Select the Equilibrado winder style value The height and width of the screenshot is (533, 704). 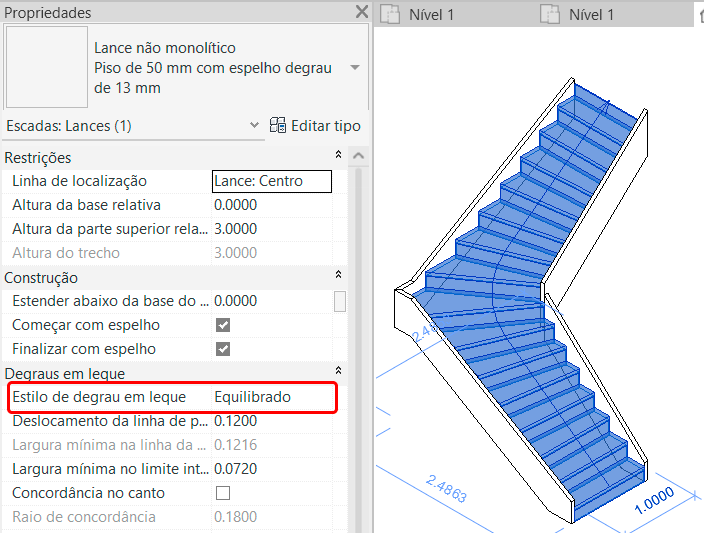tap(252, 397)
